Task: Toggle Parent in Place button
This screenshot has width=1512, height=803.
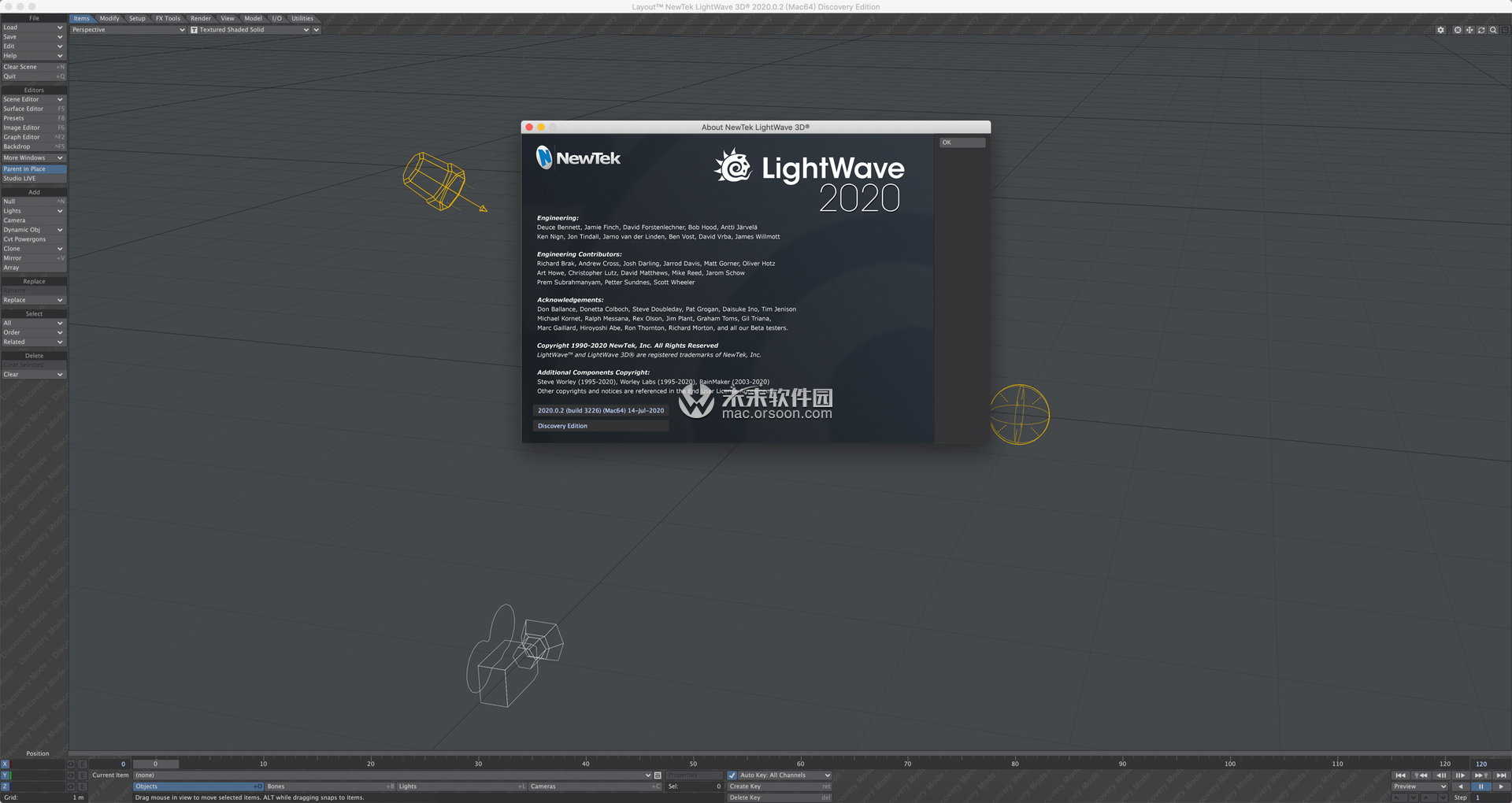Action: click(34, 169)
